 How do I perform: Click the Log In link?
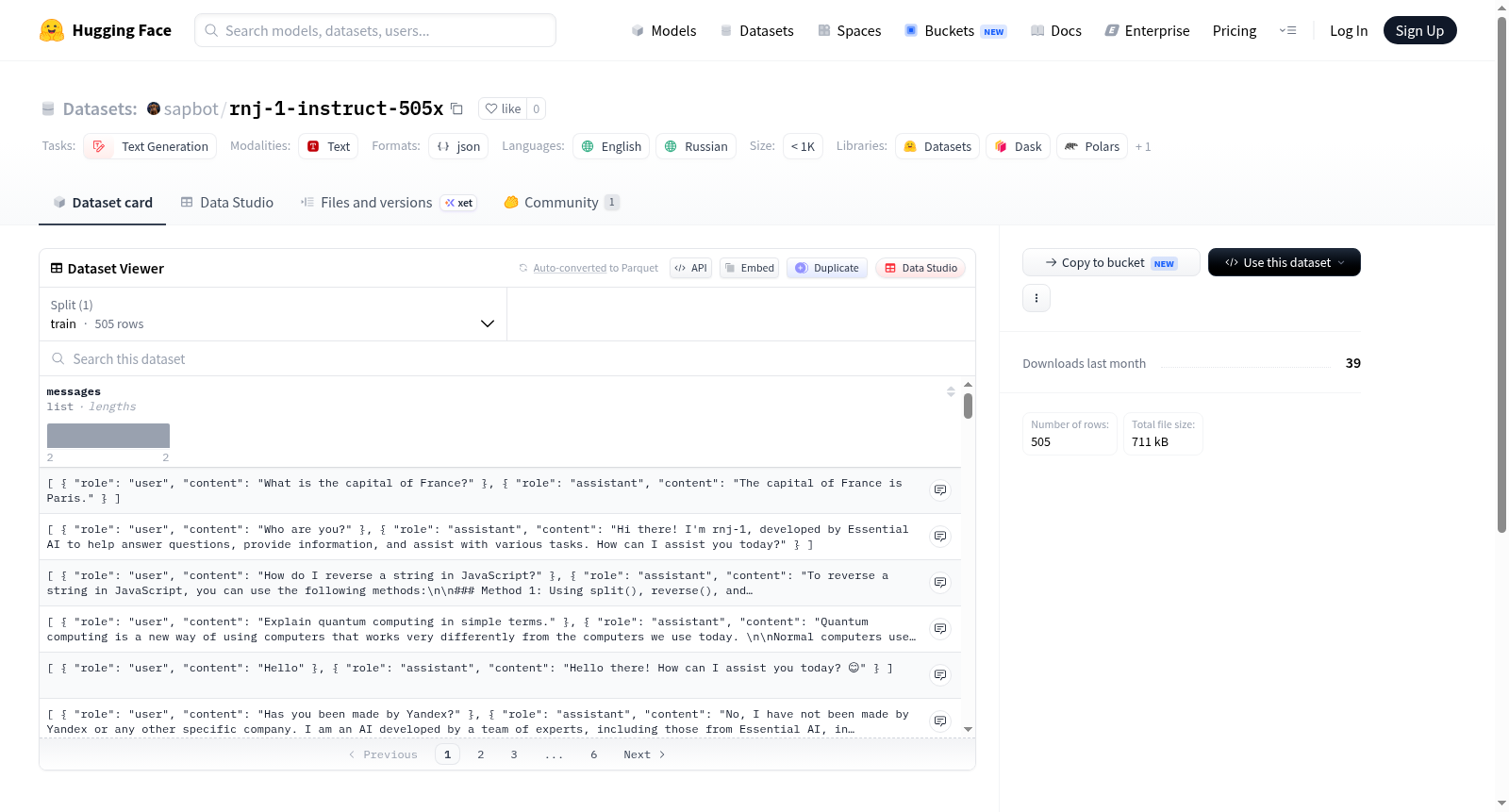coord(1349,30)
